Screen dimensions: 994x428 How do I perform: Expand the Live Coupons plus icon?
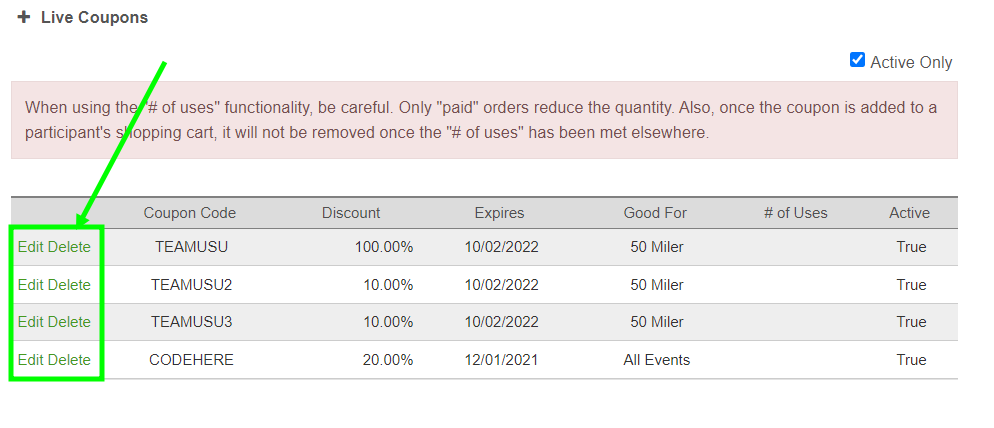point(24,18)
